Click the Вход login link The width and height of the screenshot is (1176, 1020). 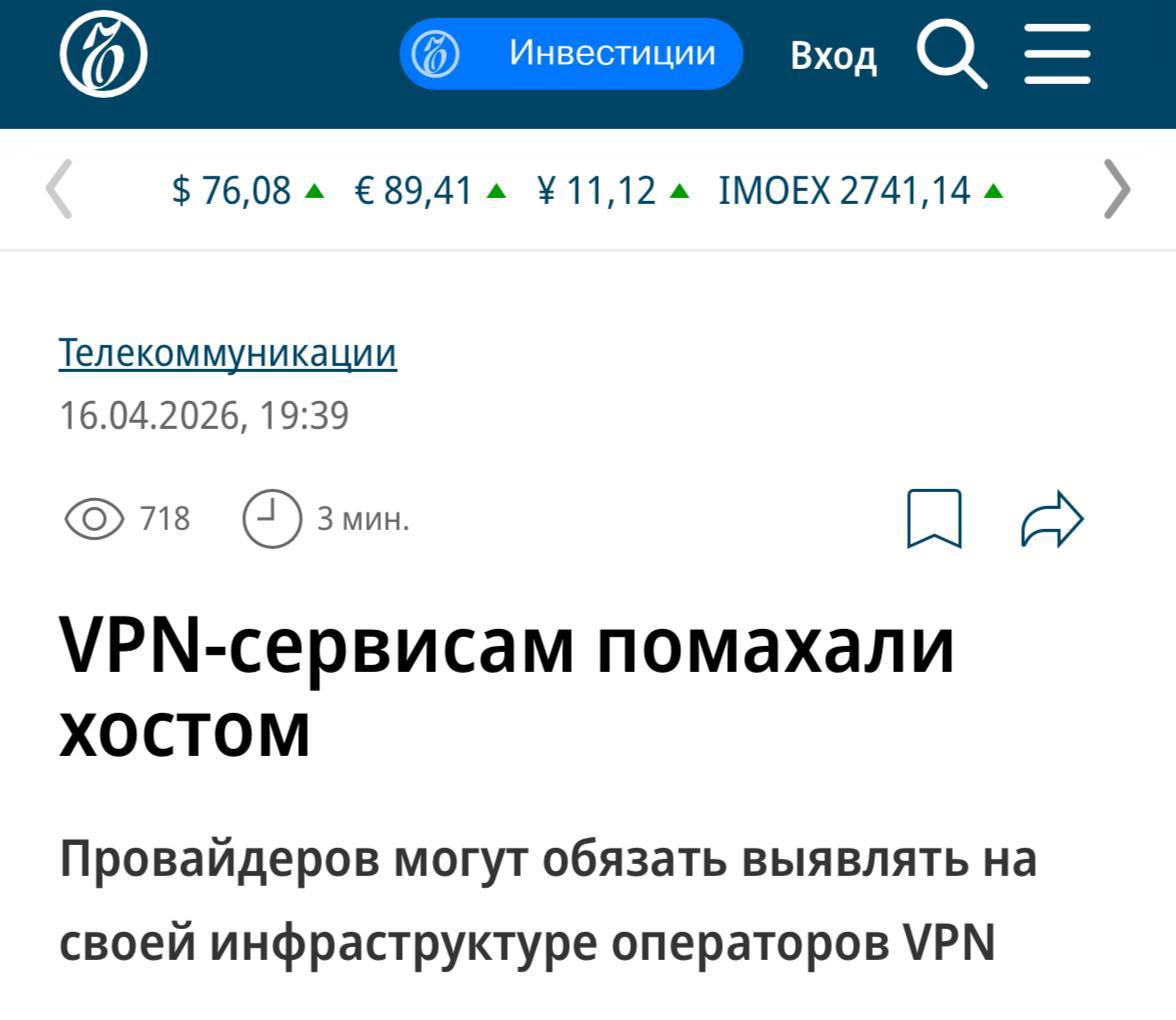[833, 56]
